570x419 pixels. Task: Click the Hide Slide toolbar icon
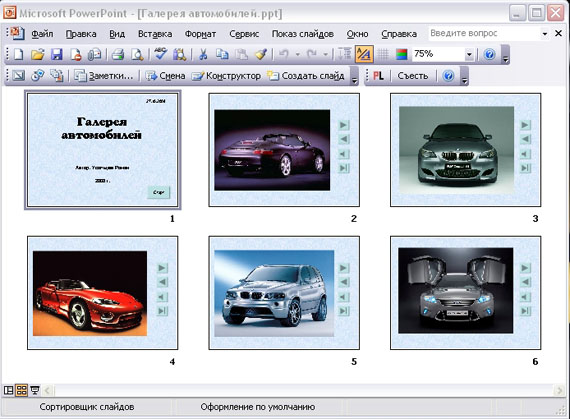(x=18, y=76)
